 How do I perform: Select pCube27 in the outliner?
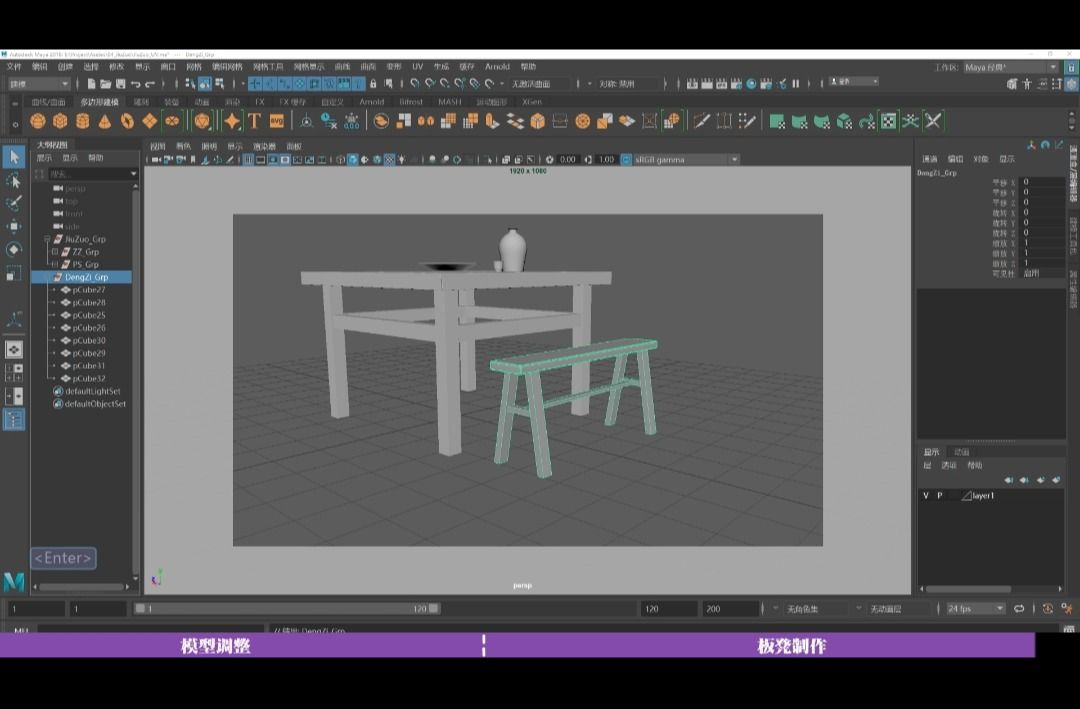point(89,290)
